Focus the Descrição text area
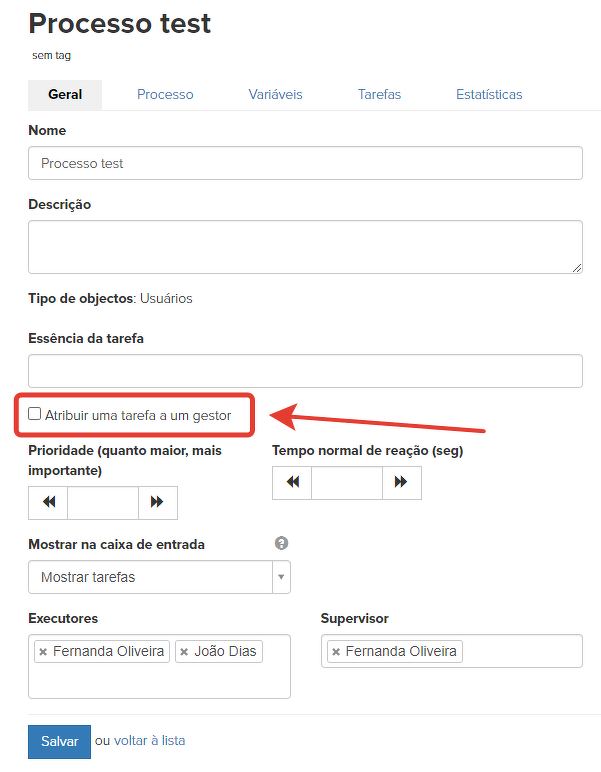The height and width of the screenshot is (772, 601). coord(305,247)
